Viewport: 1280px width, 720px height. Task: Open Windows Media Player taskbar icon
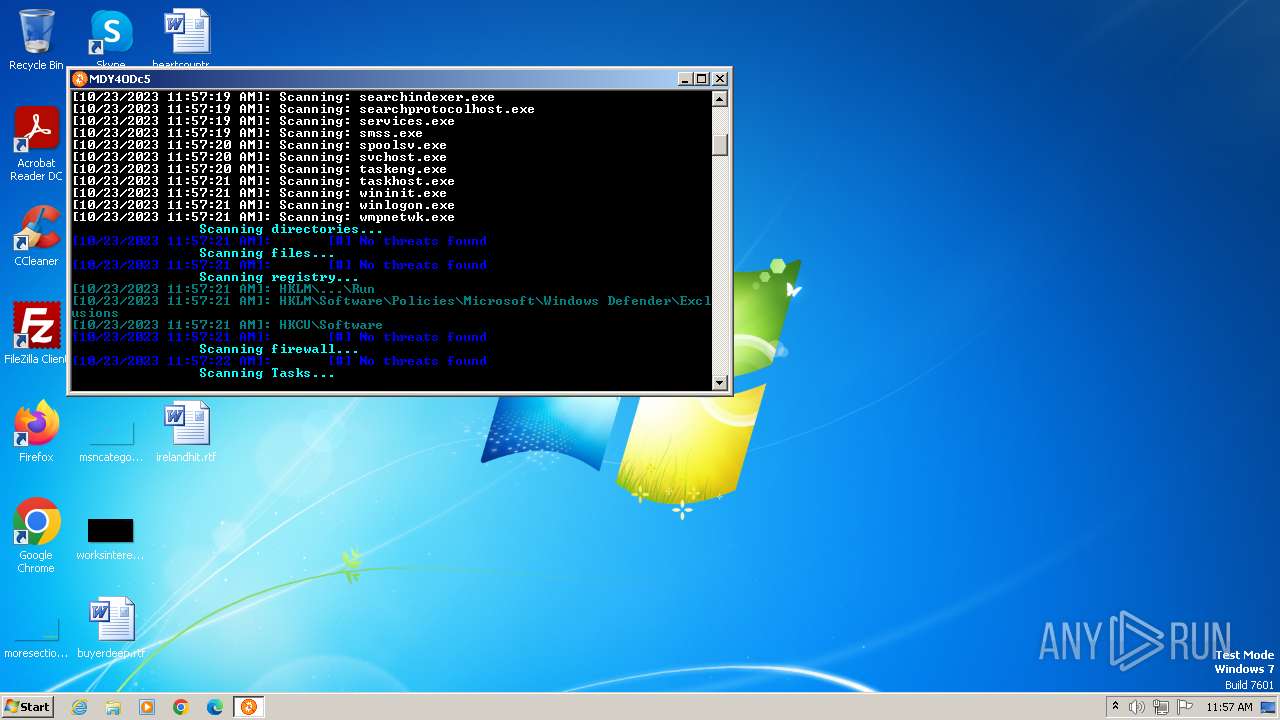[x=147, y=707]
